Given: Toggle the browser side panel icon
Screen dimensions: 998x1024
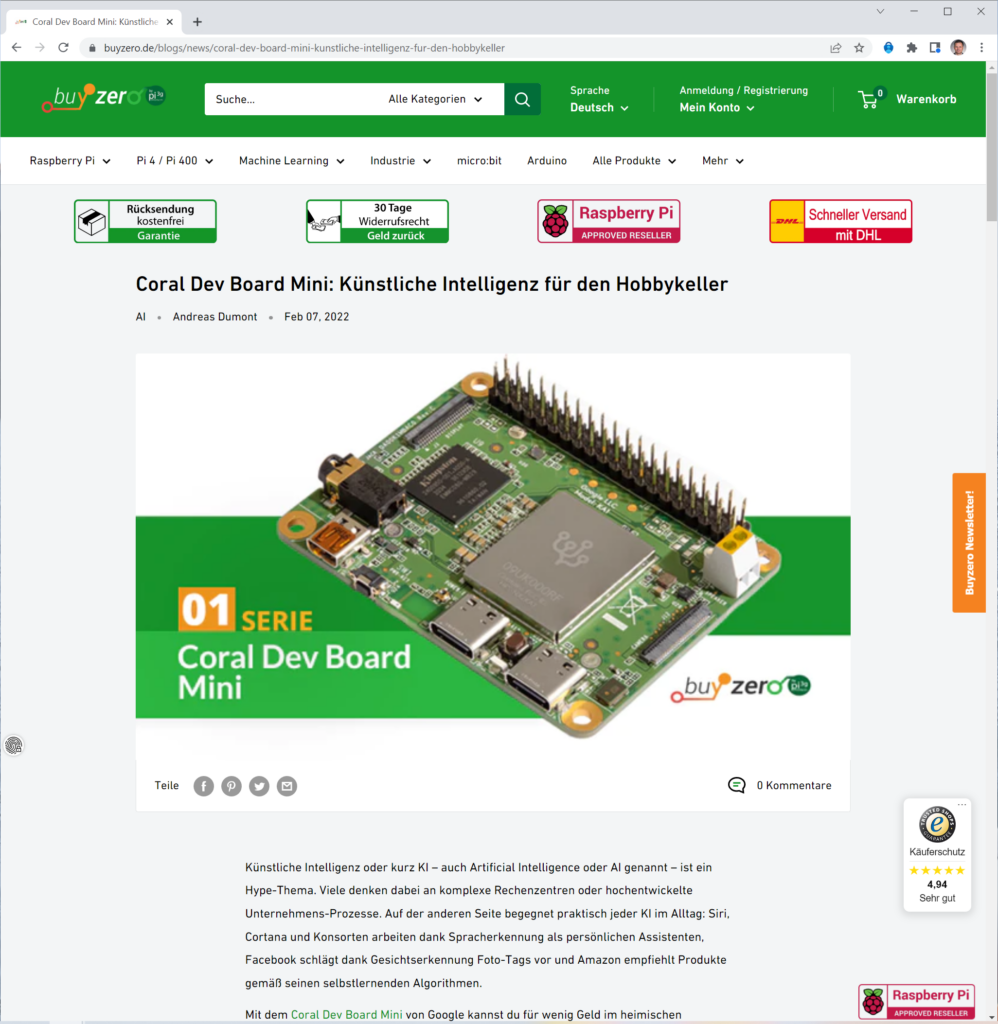Looking at the screenshot, I should 935,48.
